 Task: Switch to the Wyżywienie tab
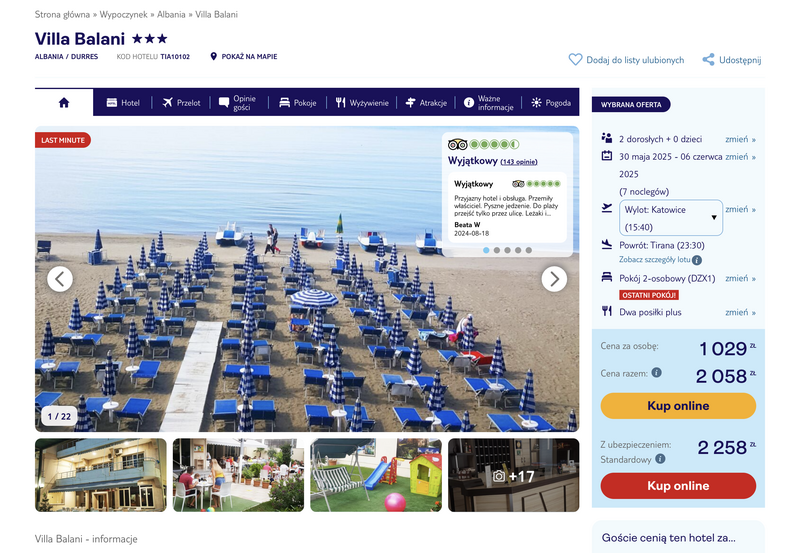[362, 103]
